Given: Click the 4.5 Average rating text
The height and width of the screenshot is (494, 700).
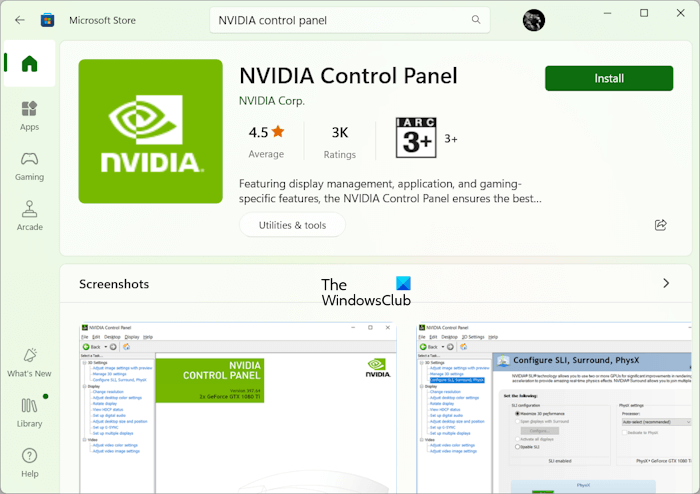Looking at the screenshot, I should pos(266,141).
